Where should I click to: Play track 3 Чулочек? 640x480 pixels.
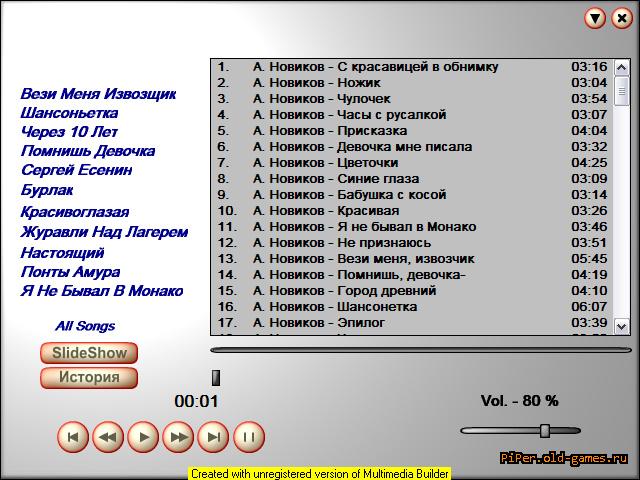pyautogui.click(x=412, y=99)
